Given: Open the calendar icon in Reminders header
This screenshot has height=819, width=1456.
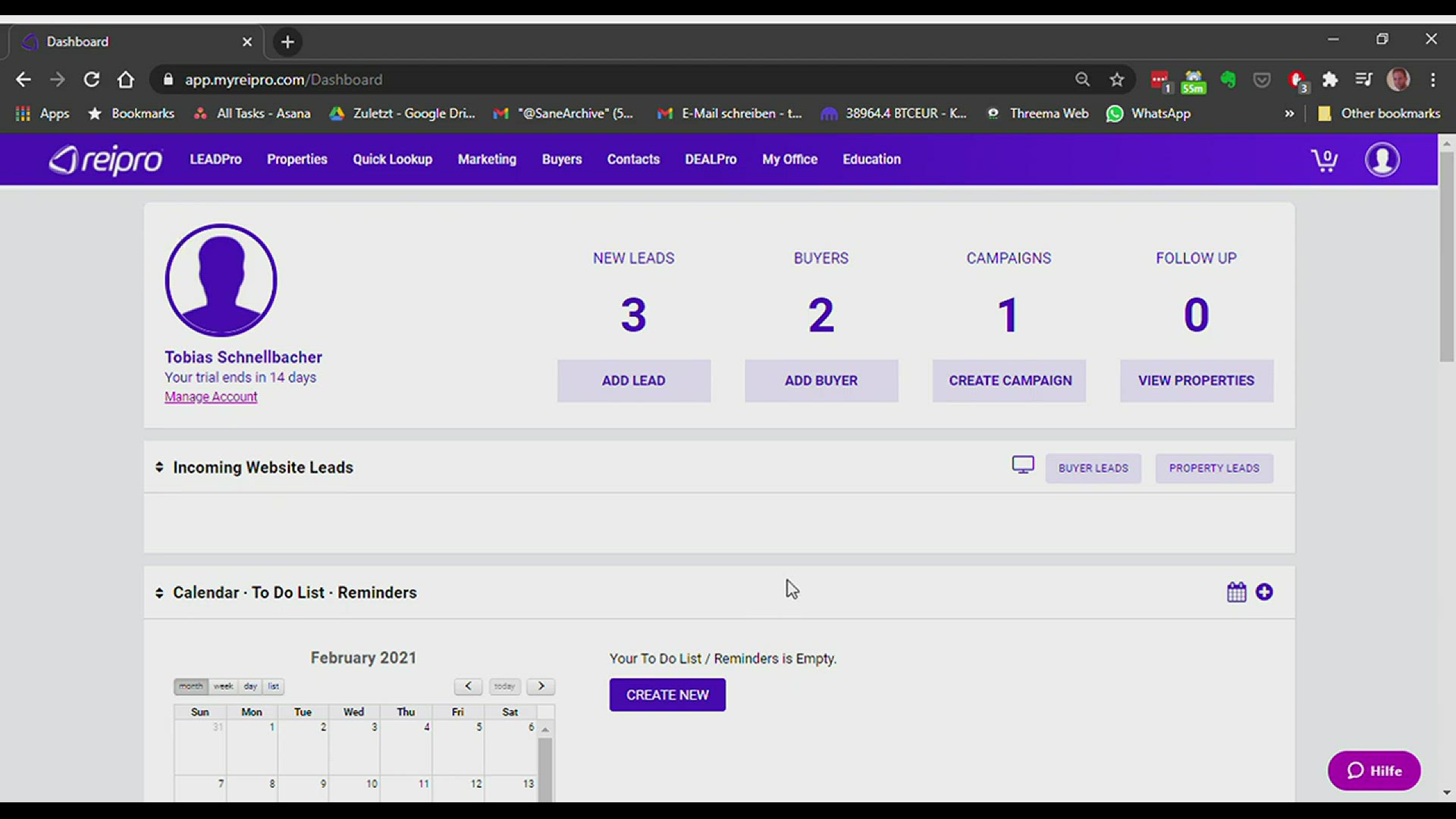Looking at the screenshot, I should coord(1236,592).
